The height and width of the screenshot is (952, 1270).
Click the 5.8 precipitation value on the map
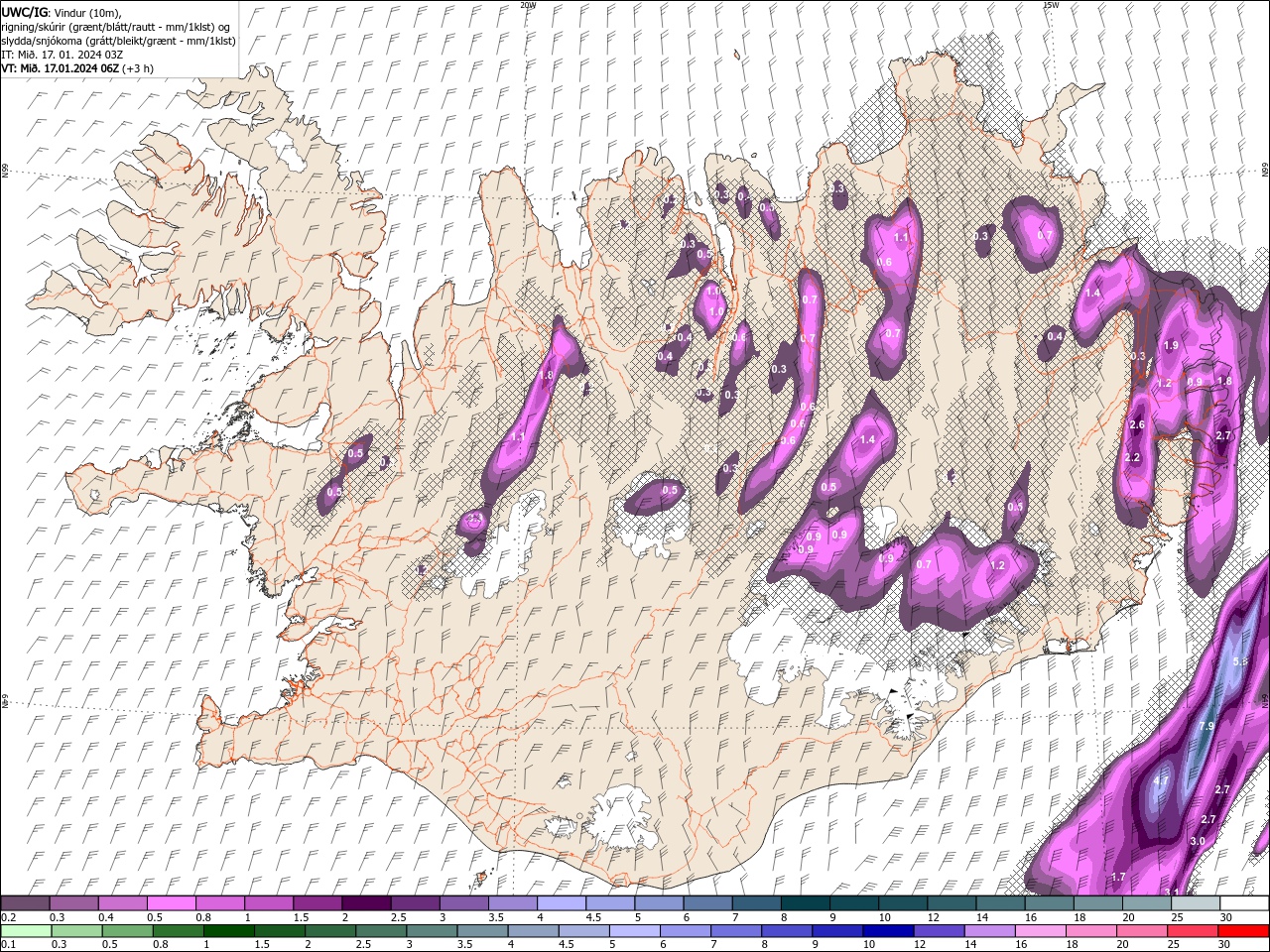[x=1240, y=661]
